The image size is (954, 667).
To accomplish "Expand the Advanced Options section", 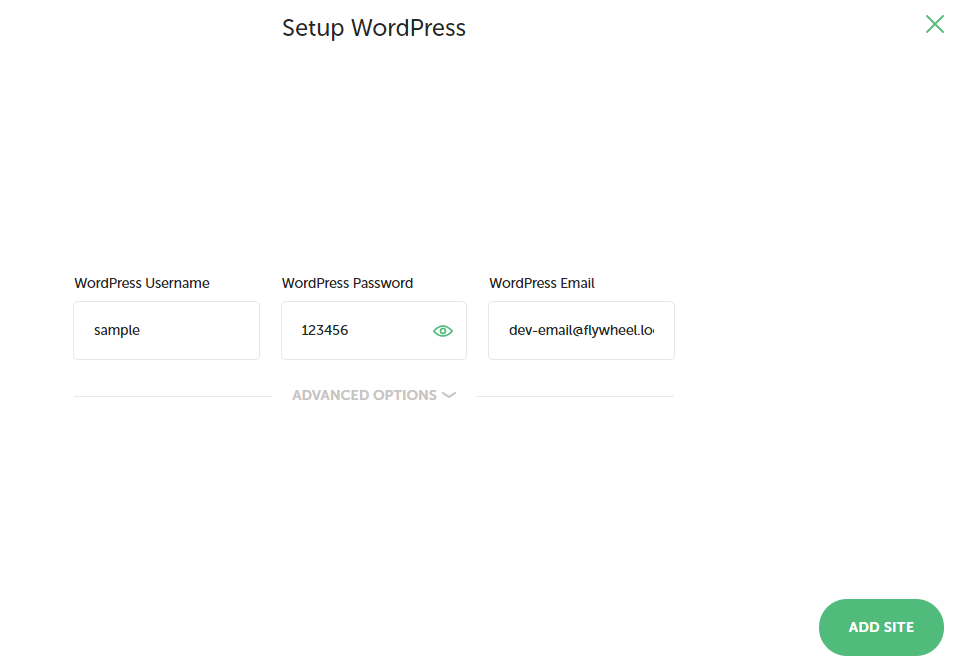I will coord(374,395).
